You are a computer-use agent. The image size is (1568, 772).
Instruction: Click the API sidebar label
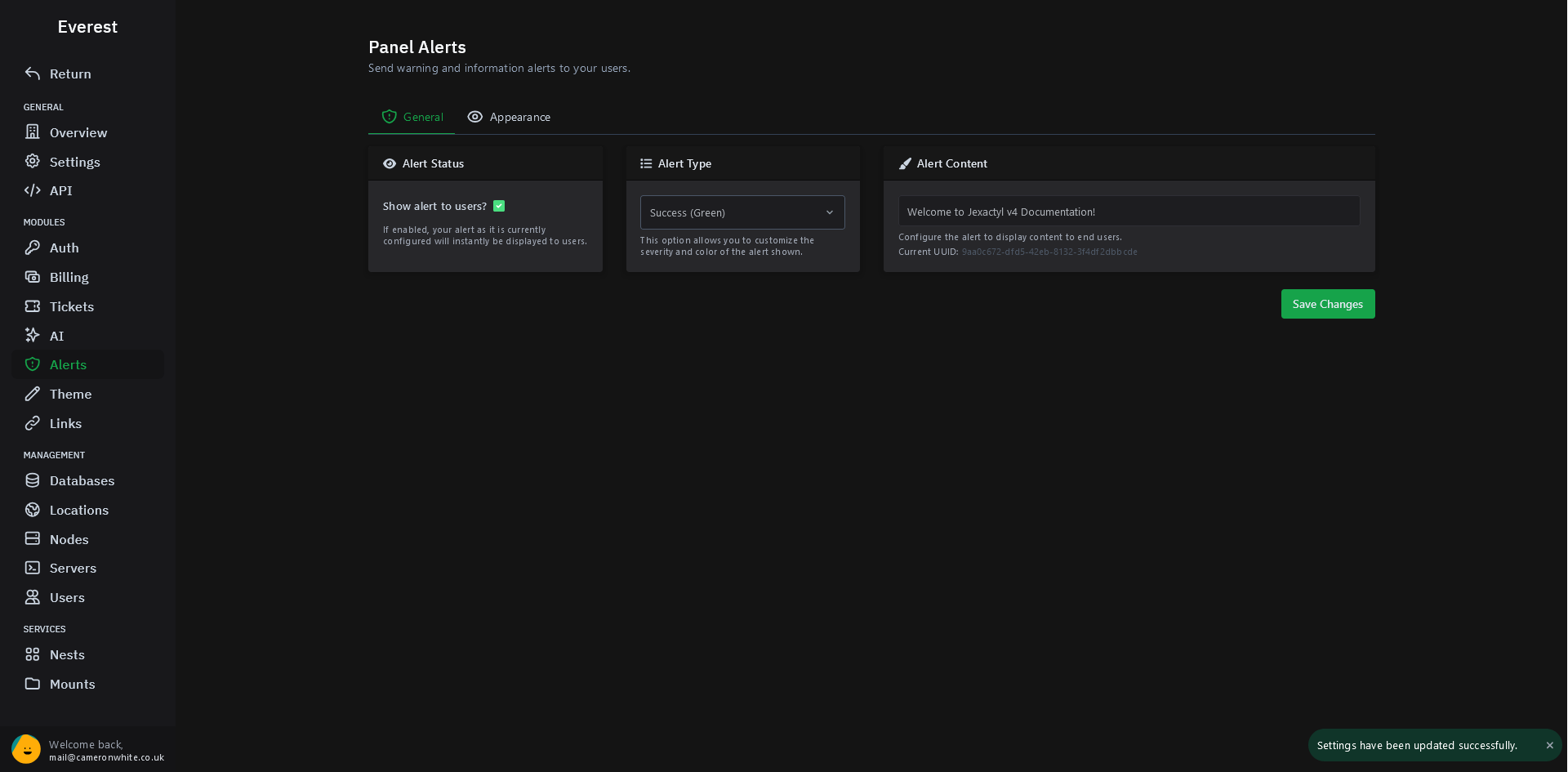click(x=60, y=190)
